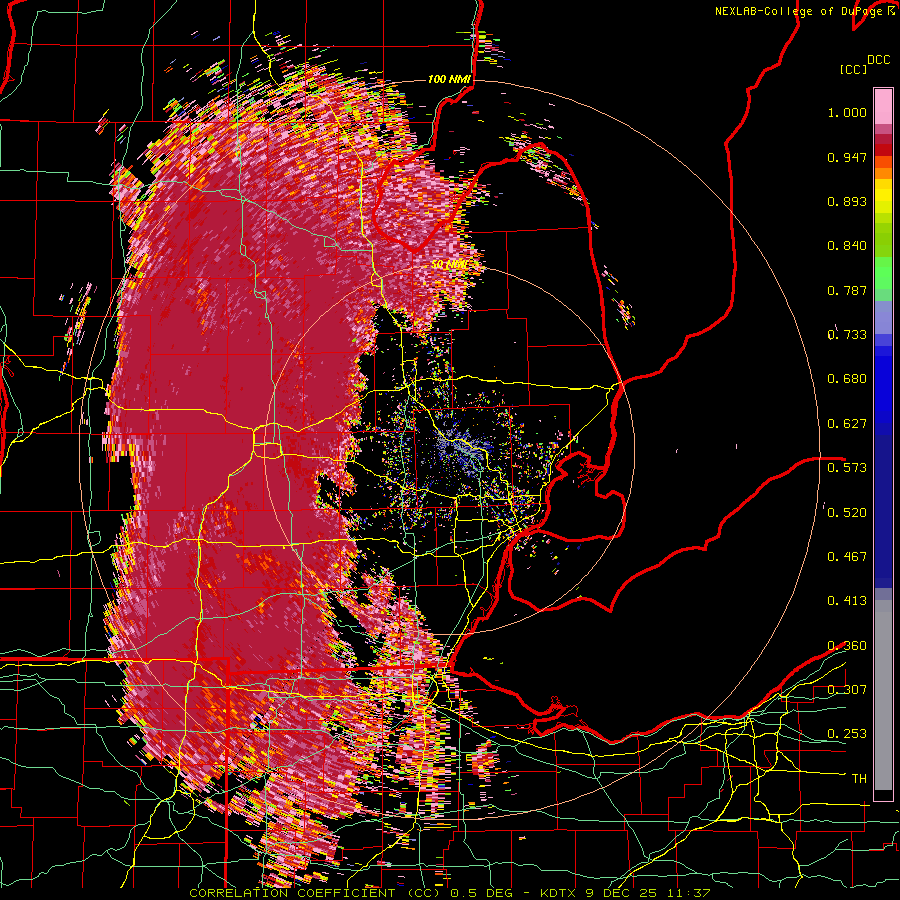
Task: Click the light pink segment of the color bar
Action: tap(883, 107)
